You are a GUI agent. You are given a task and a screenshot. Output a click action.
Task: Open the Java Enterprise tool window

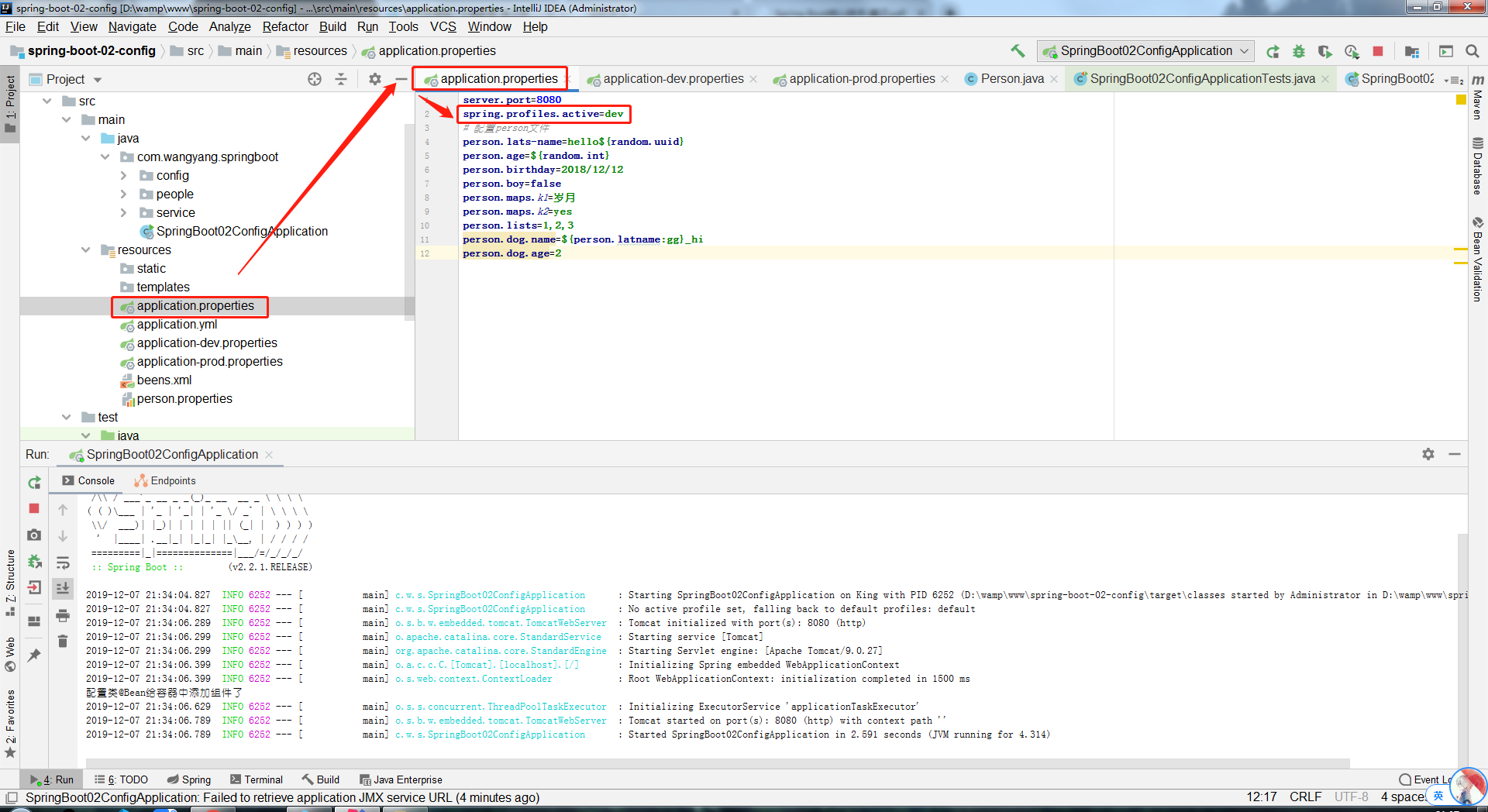coord(401,779)
